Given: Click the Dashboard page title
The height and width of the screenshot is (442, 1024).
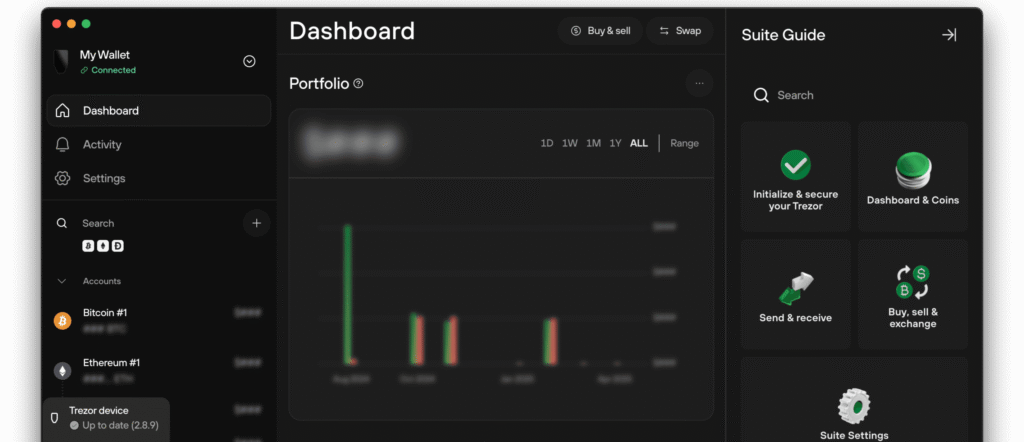Looking at the screenshot, I should [352, 31].
